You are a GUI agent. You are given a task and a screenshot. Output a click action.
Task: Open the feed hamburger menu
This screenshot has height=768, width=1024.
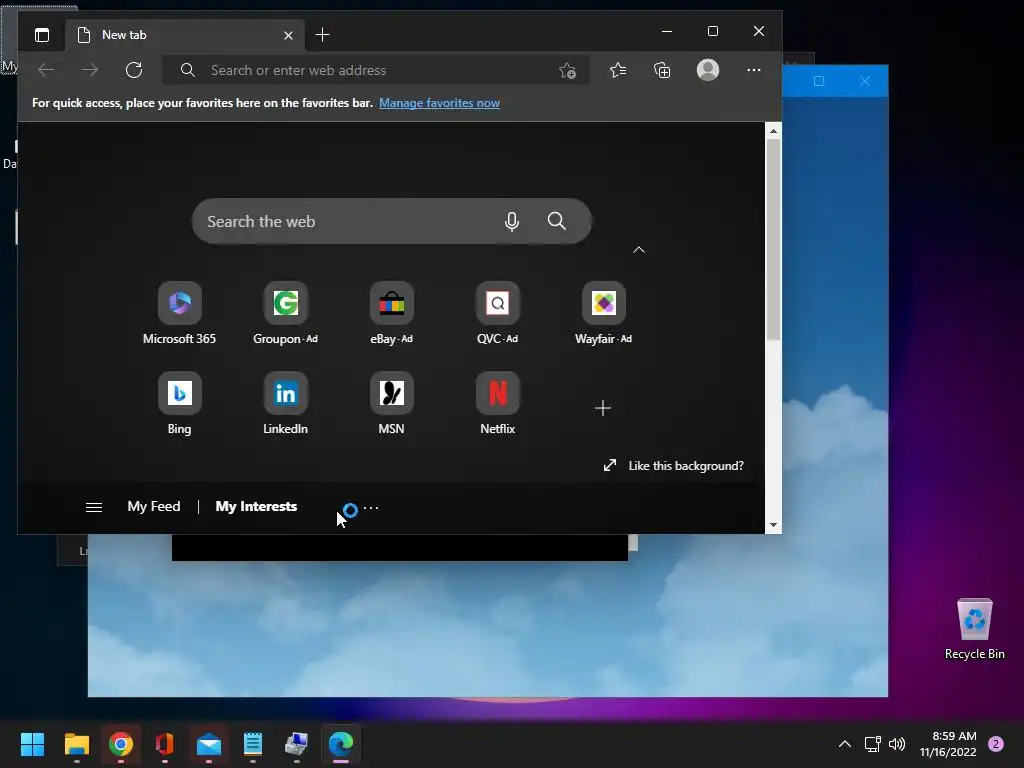(94, 507)
